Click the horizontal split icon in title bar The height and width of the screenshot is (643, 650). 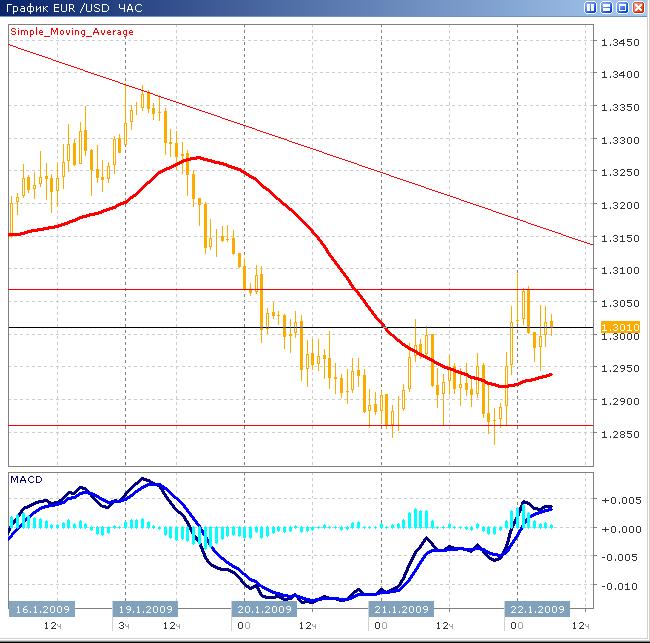coord(607,8)
